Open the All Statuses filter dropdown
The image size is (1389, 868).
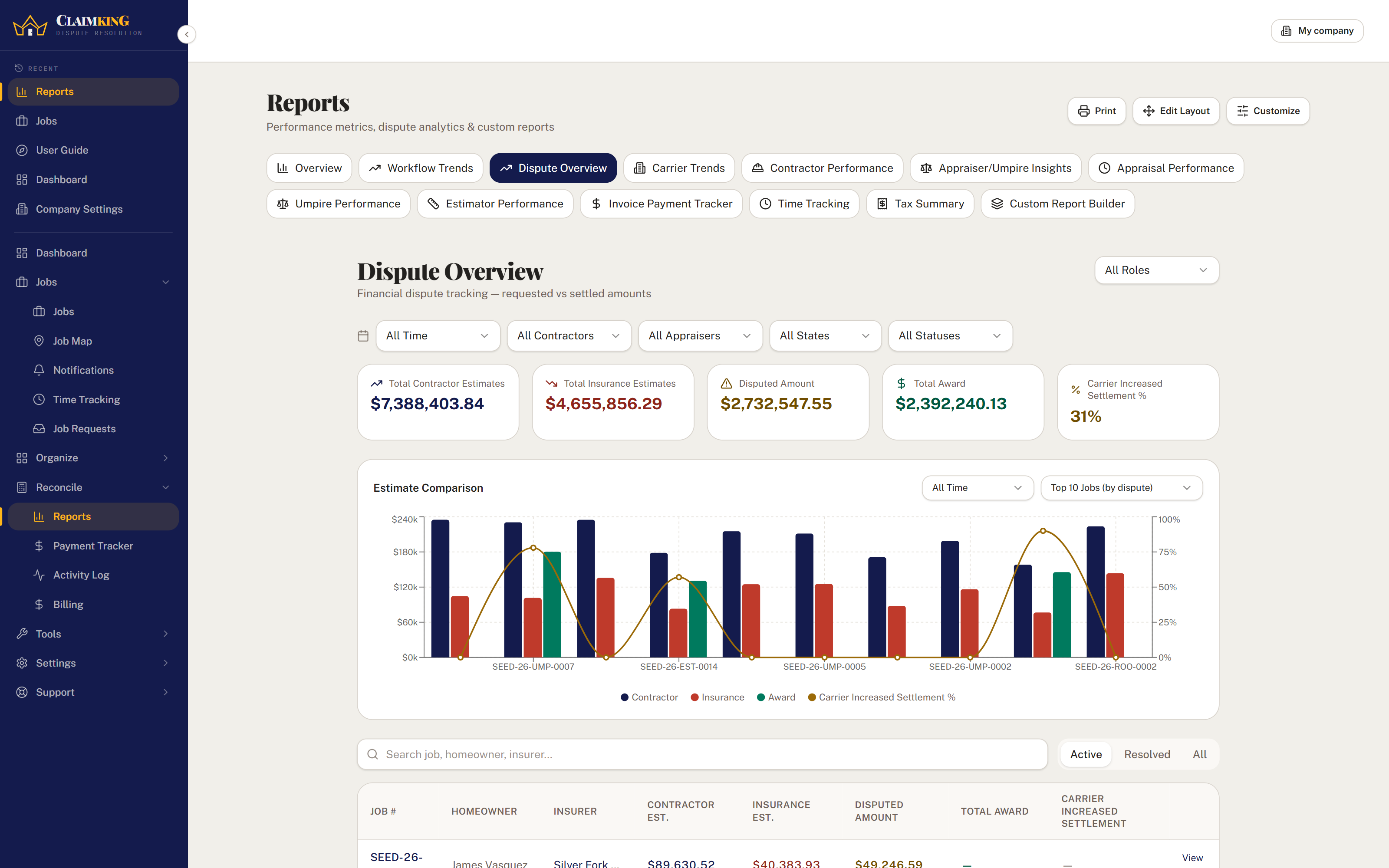coord(951,336)
